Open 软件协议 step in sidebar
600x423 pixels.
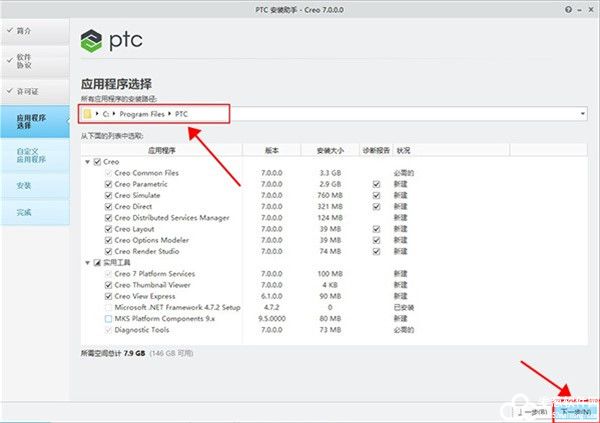(x=35, y=61)
